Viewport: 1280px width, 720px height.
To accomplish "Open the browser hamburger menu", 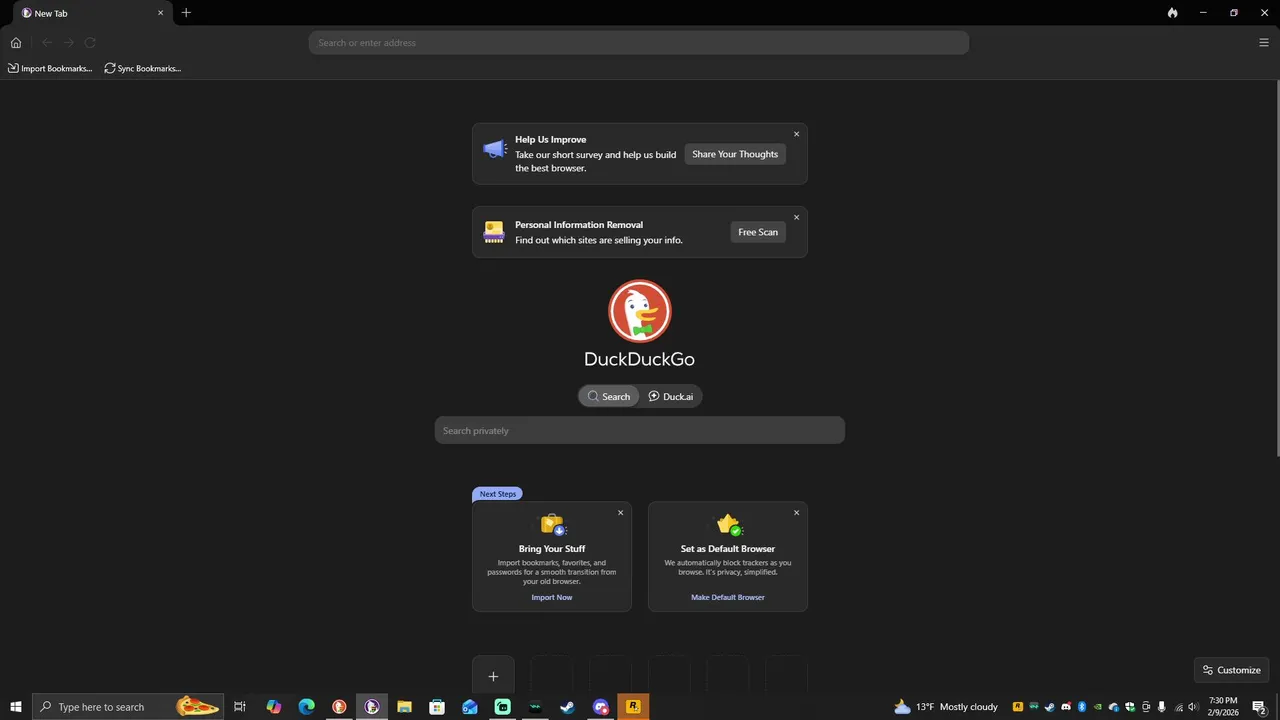I will tap(1264, 43).
